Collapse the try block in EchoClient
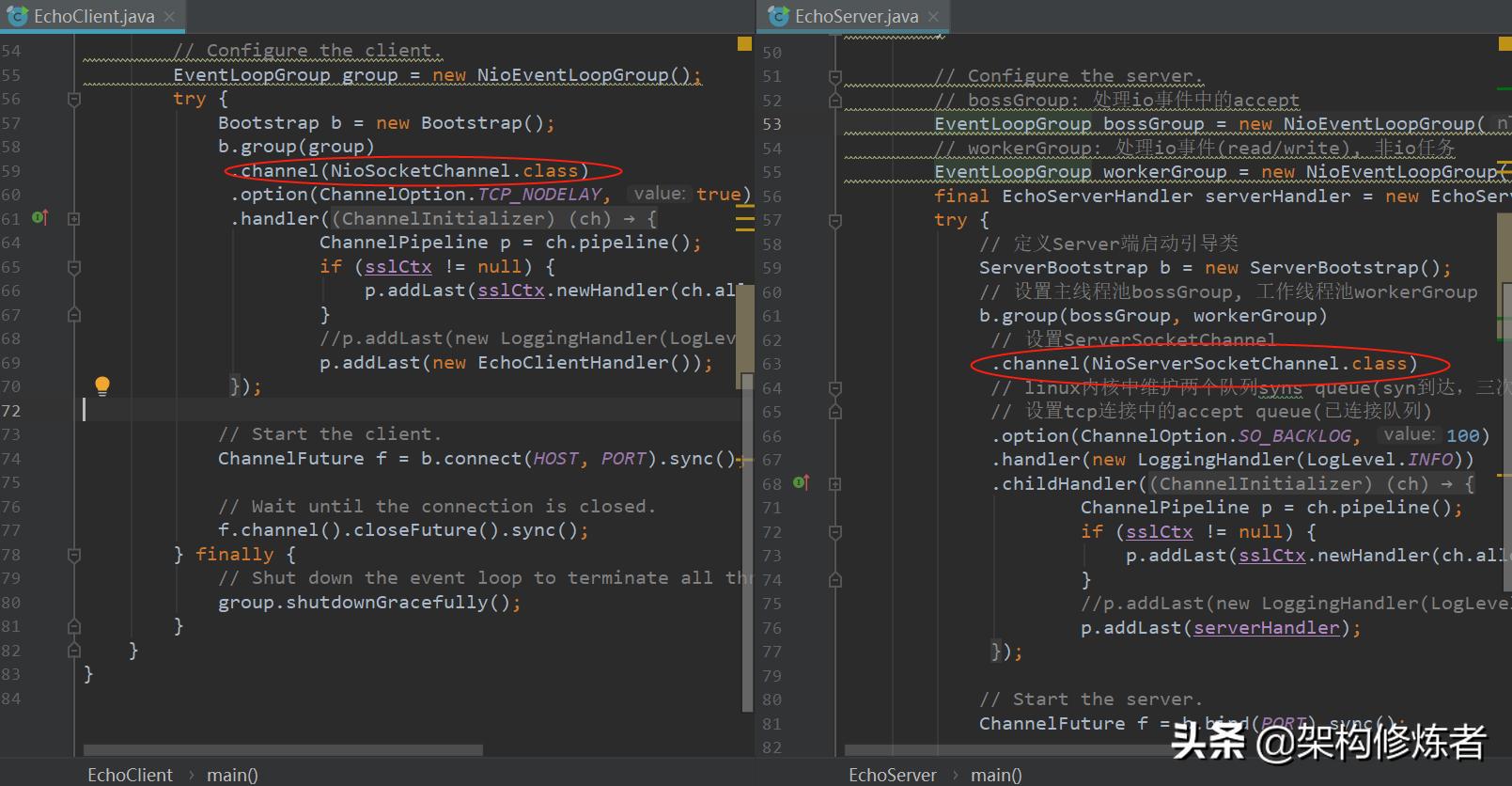Screen dimensions: 1512x786 (x=74, y=99)
